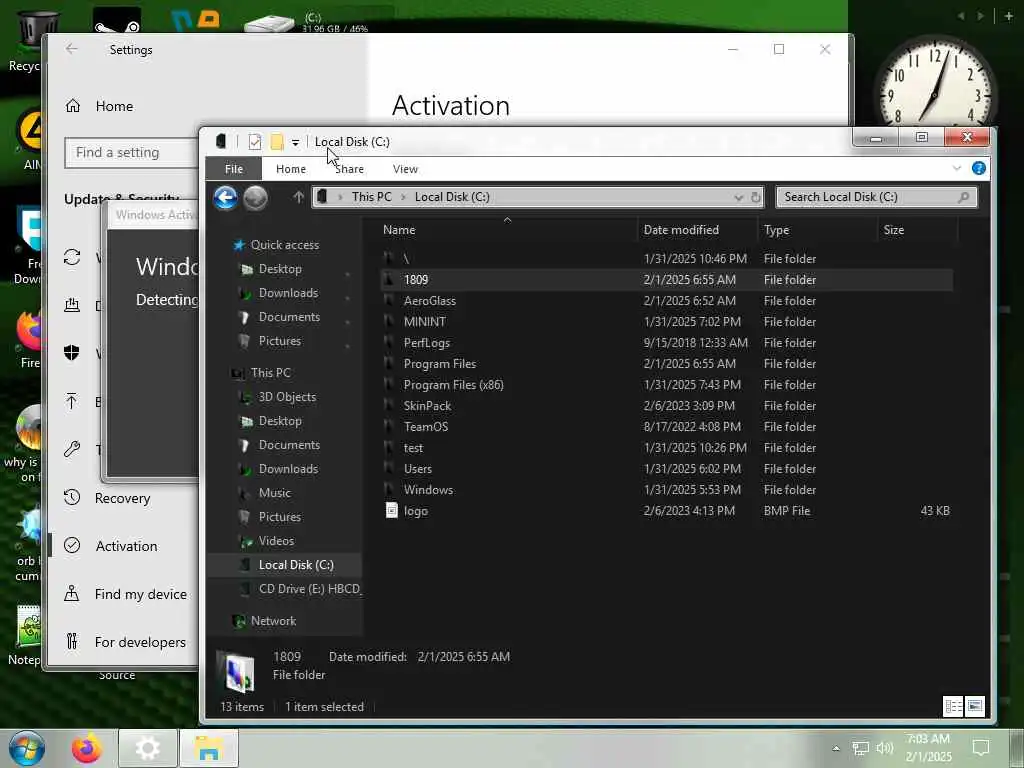Open the Windows Start orb
This screenshot has width=1024, height=768.
27,748
